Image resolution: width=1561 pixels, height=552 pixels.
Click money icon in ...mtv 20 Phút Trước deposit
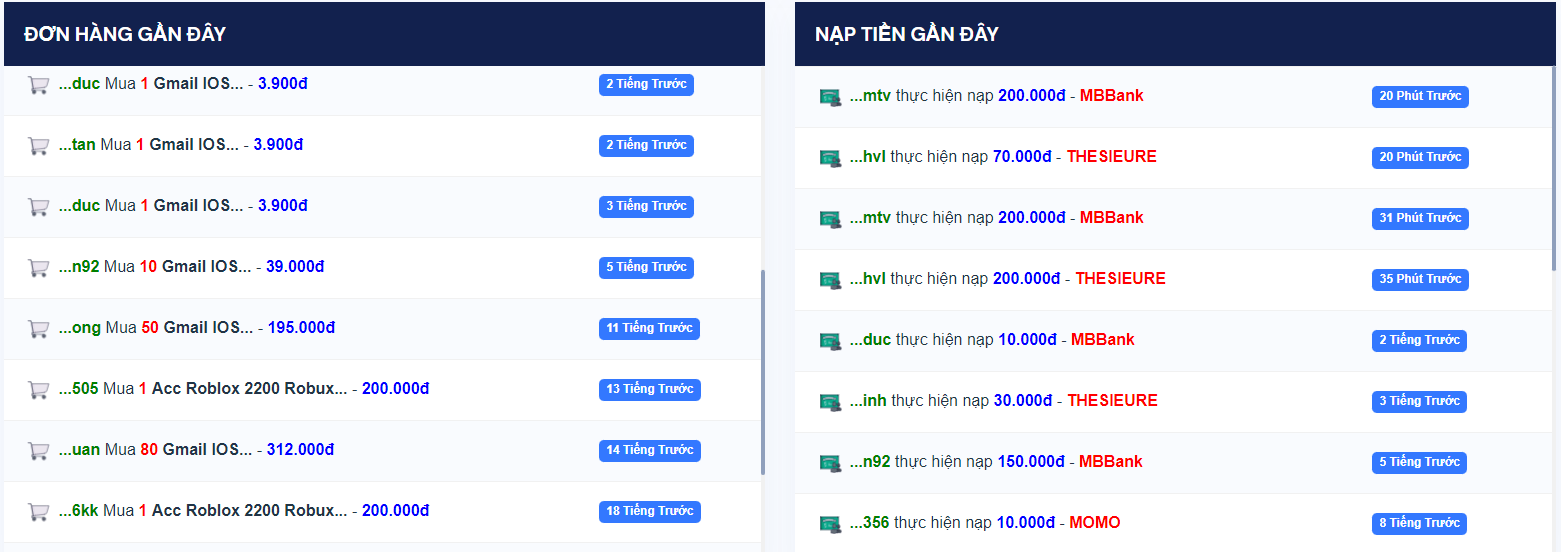[830, 97]
